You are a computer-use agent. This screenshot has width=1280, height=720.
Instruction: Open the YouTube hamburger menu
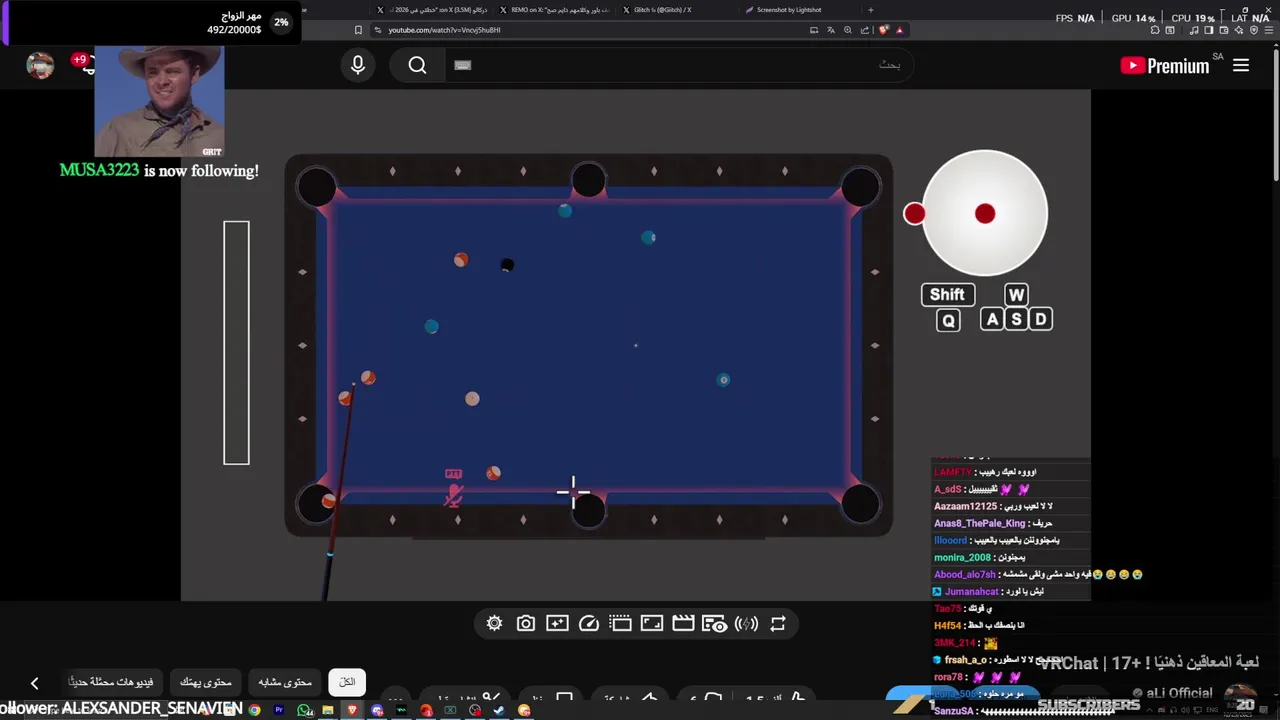(x=1241, y=65)
